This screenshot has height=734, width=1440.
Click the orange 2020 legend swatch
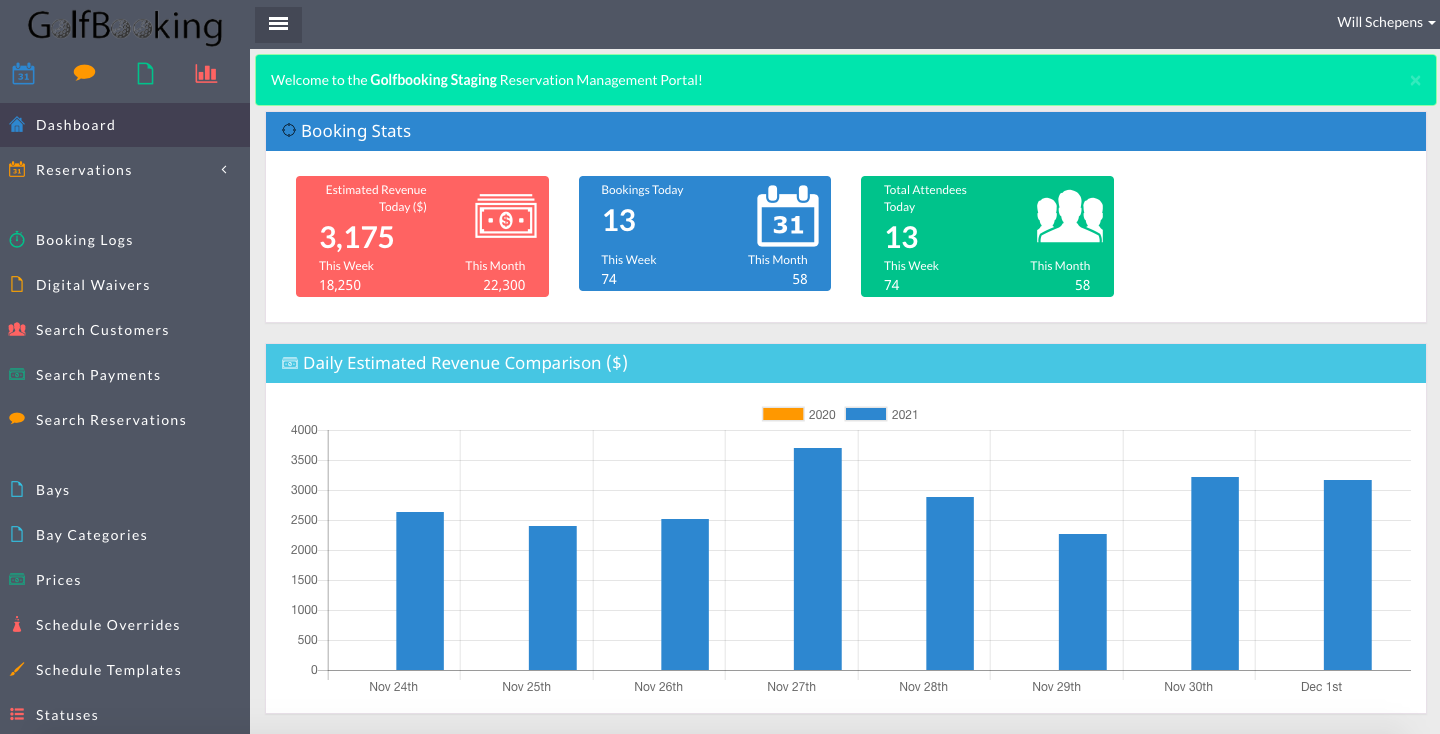(x=782, y=413)
